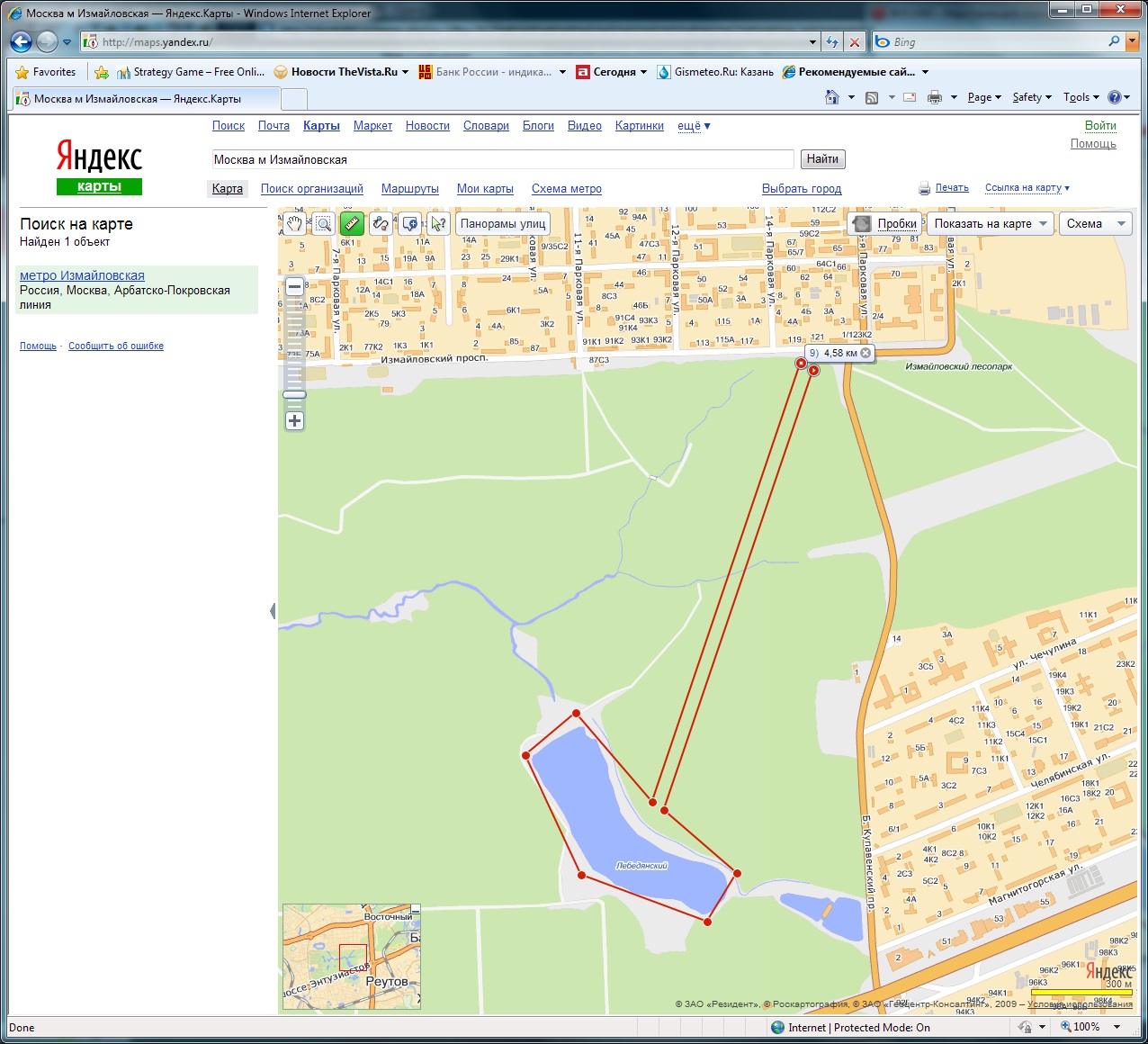Open the Панорамы улиц street panoramas
The height and width of the screenshot is (1044, 1148).
pyautogui.click(x=503, y=224)
